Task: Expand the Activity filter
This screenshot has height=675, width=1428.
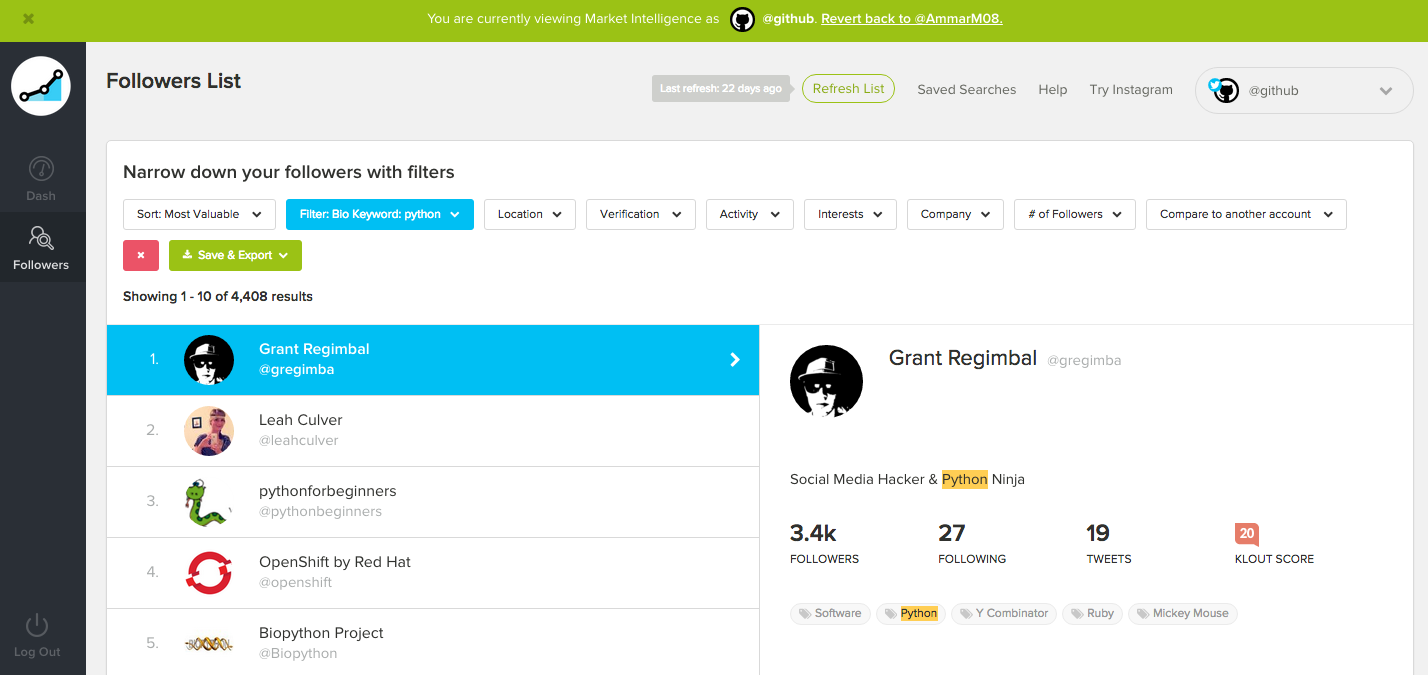Action: click(x=749, y=214)
